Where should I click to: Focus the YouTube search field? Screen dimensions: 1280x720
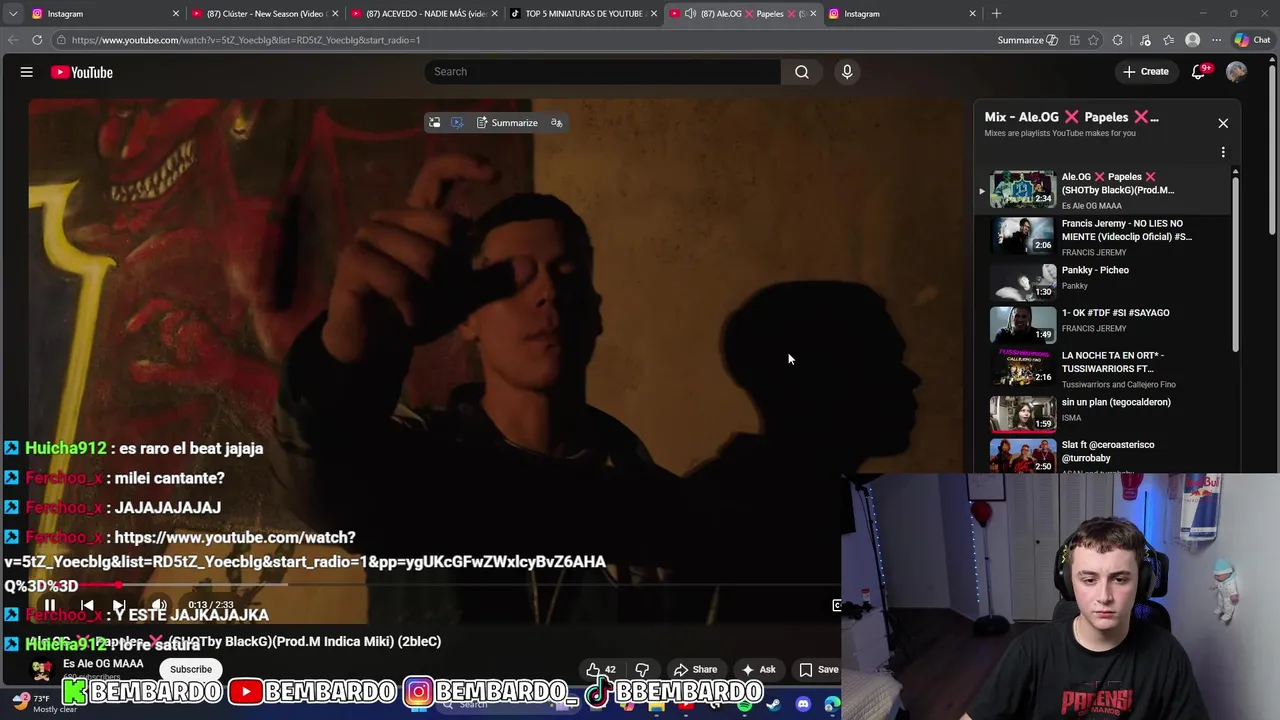[602, 72]
